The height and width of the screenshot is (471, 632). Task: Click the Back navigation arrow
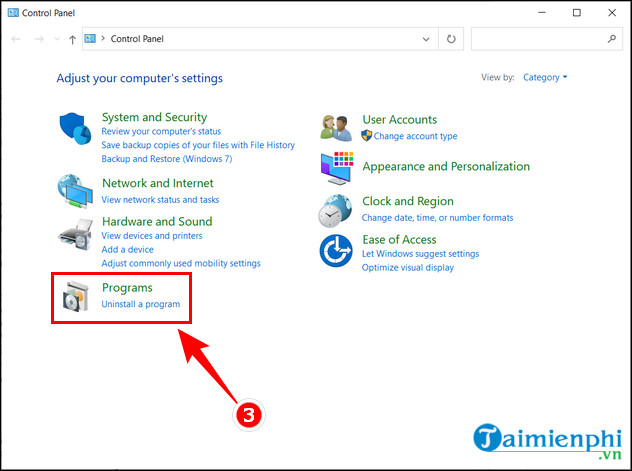click(16, 39)
